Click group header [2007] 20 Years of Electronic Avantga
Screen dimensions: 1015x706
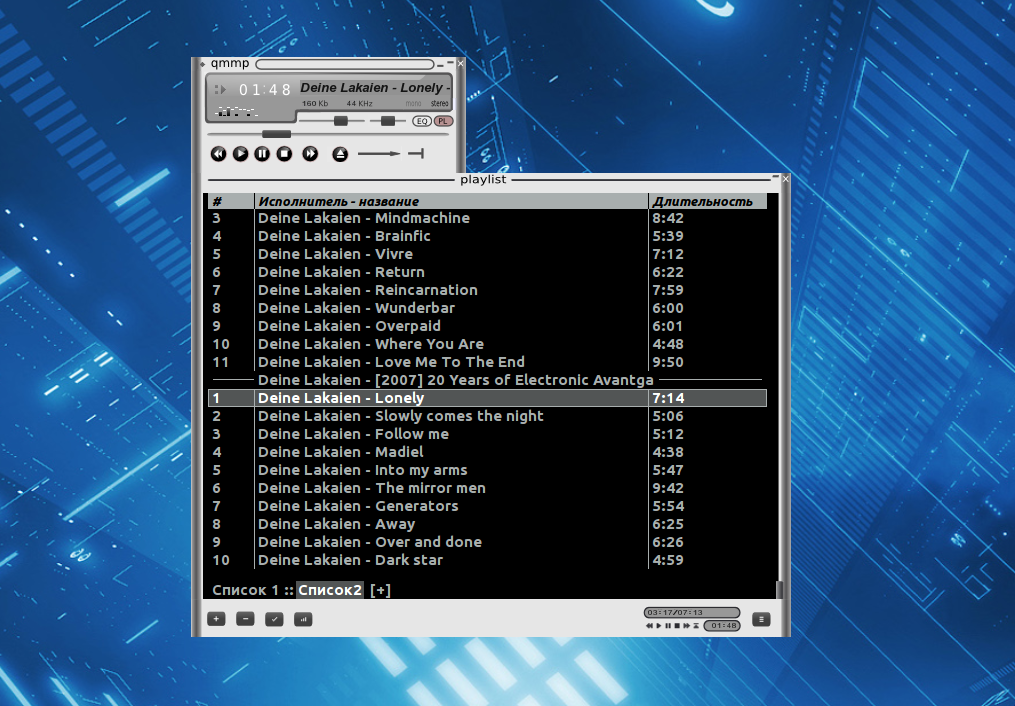coord(487,381)
